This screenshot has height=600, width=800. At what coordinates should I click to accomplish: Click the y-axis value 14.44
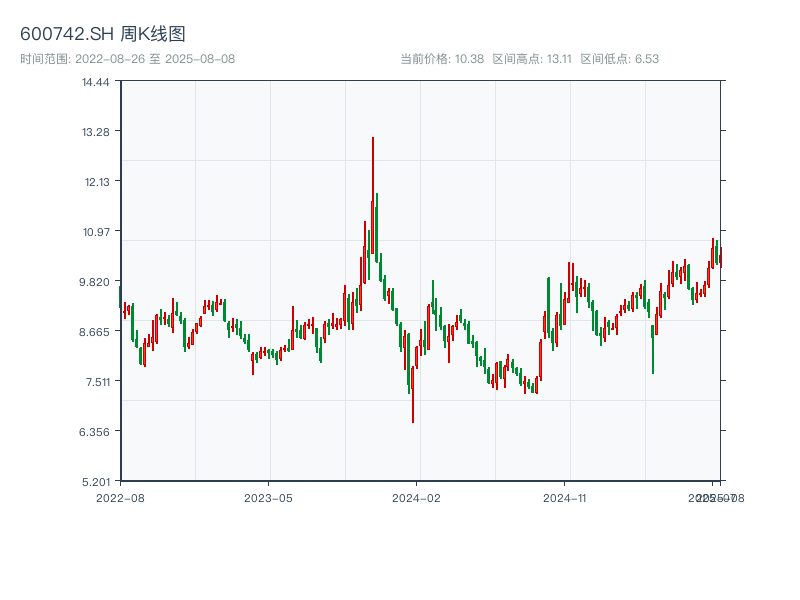(x=96, y=82)
